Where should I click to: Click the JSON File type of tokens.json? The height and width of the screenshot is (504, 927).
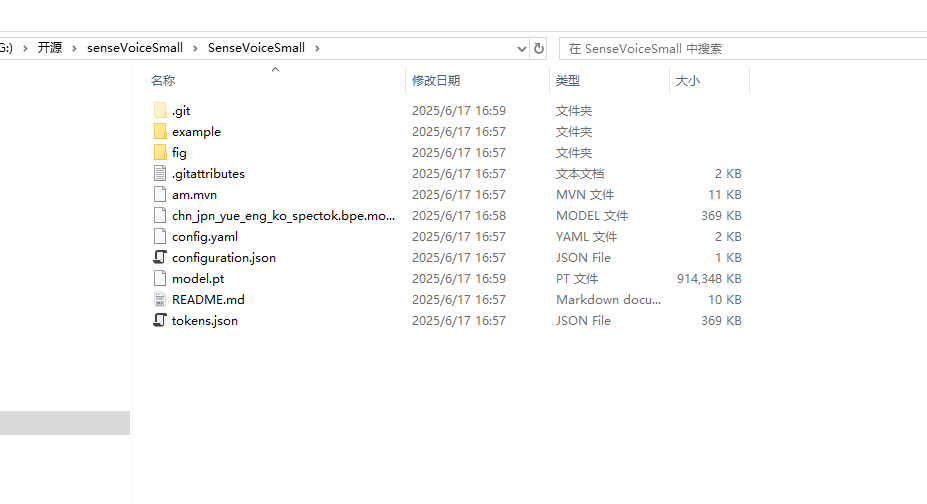point(583,320)
